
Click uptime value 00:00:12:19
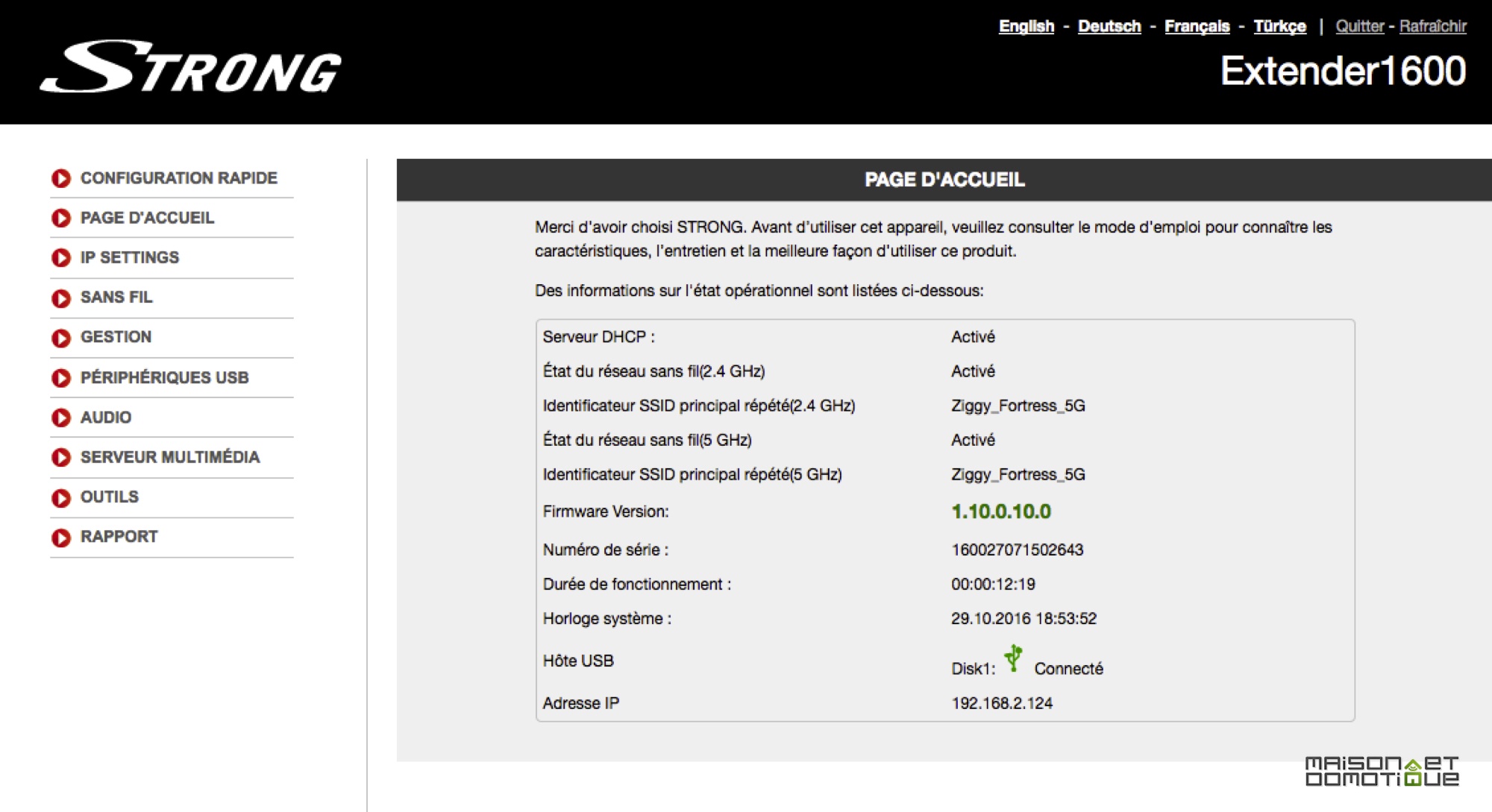(993, 585)
